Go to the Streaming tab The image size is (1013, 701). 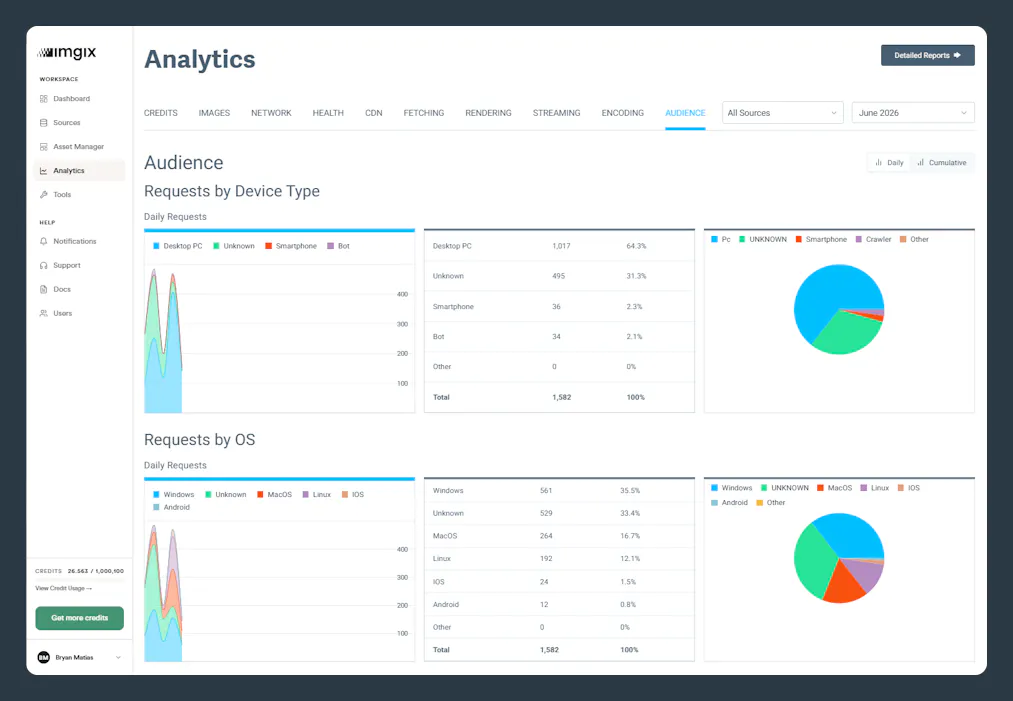(x=556, y=113)
